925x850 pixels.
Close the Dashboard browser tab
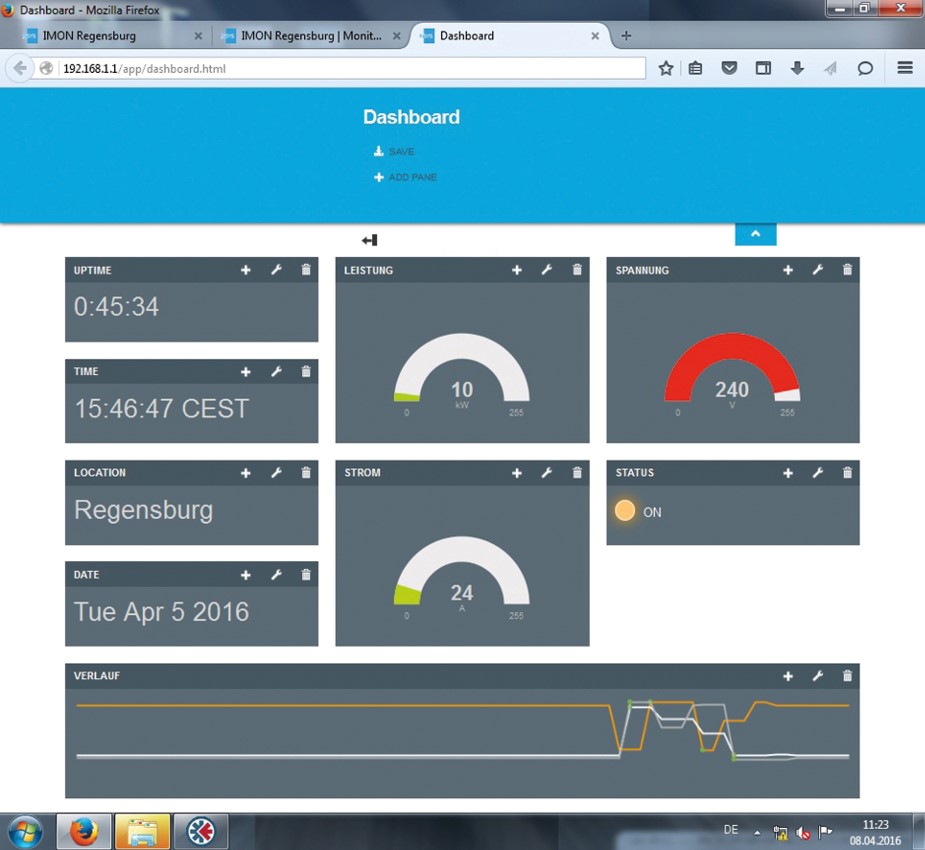(595, 36)
